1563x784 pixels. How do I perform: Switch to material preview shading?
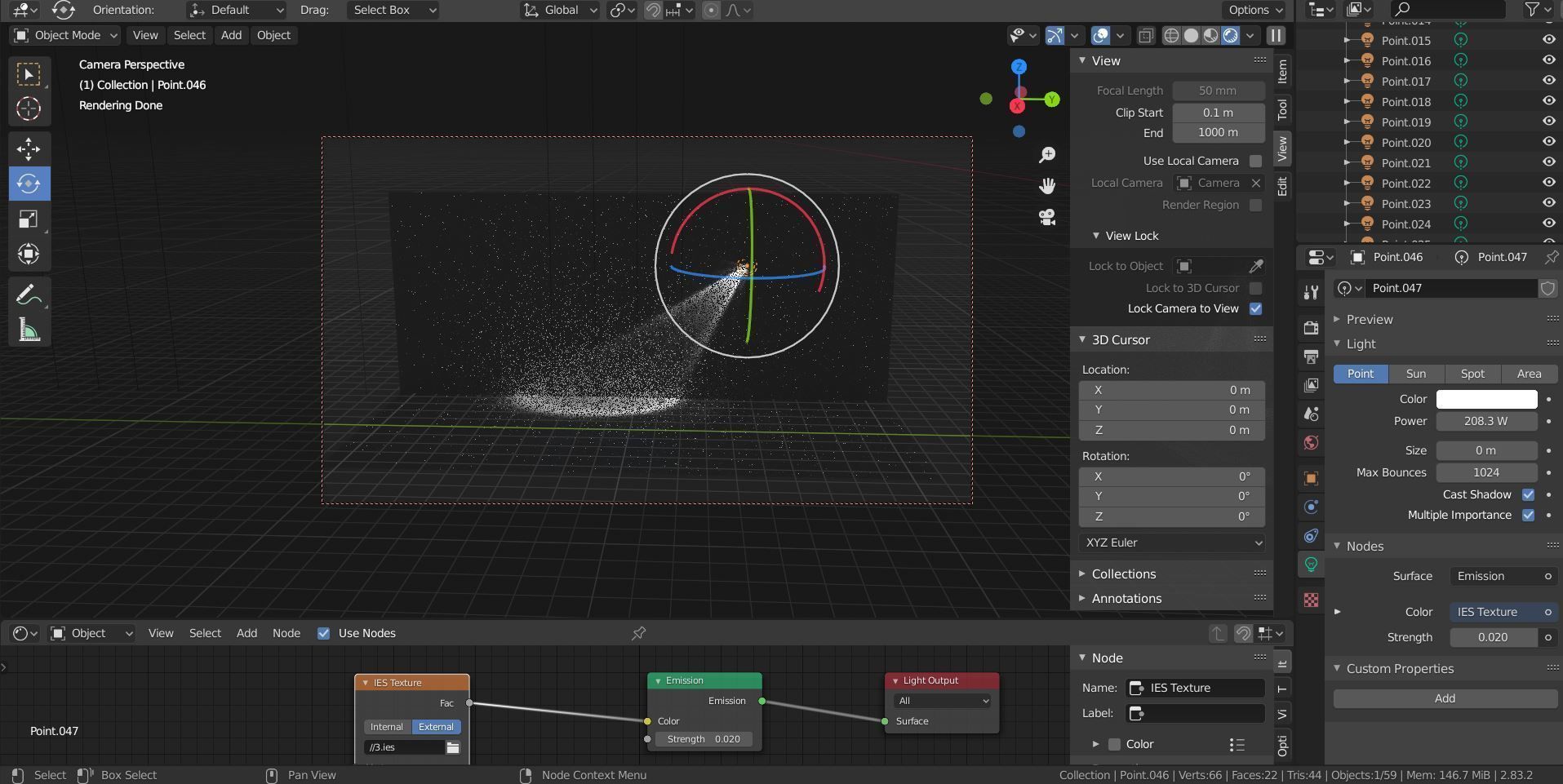pos(1210,35)
